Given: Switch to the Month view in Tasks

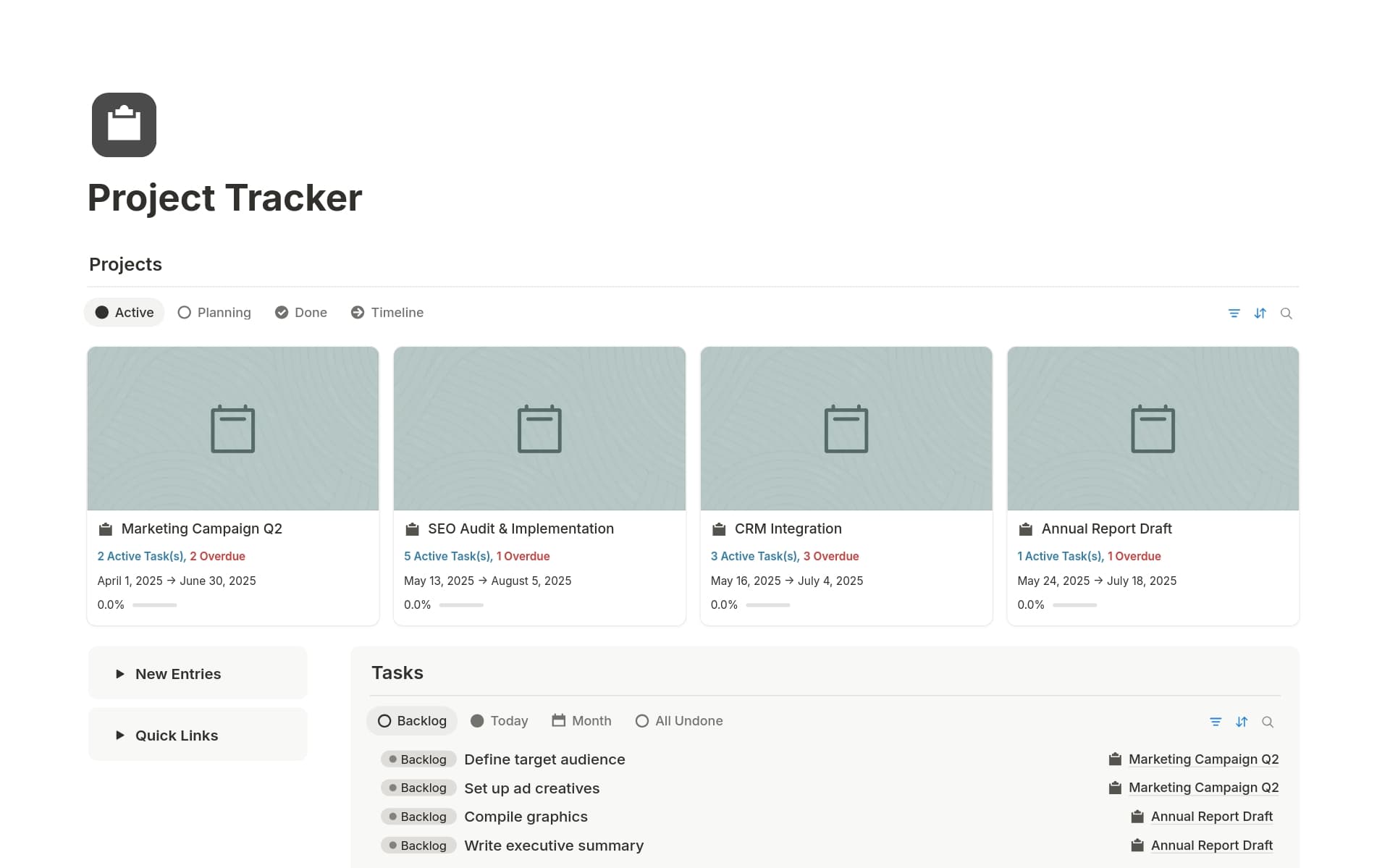Looking at the screenshot, I should point(581,720).
